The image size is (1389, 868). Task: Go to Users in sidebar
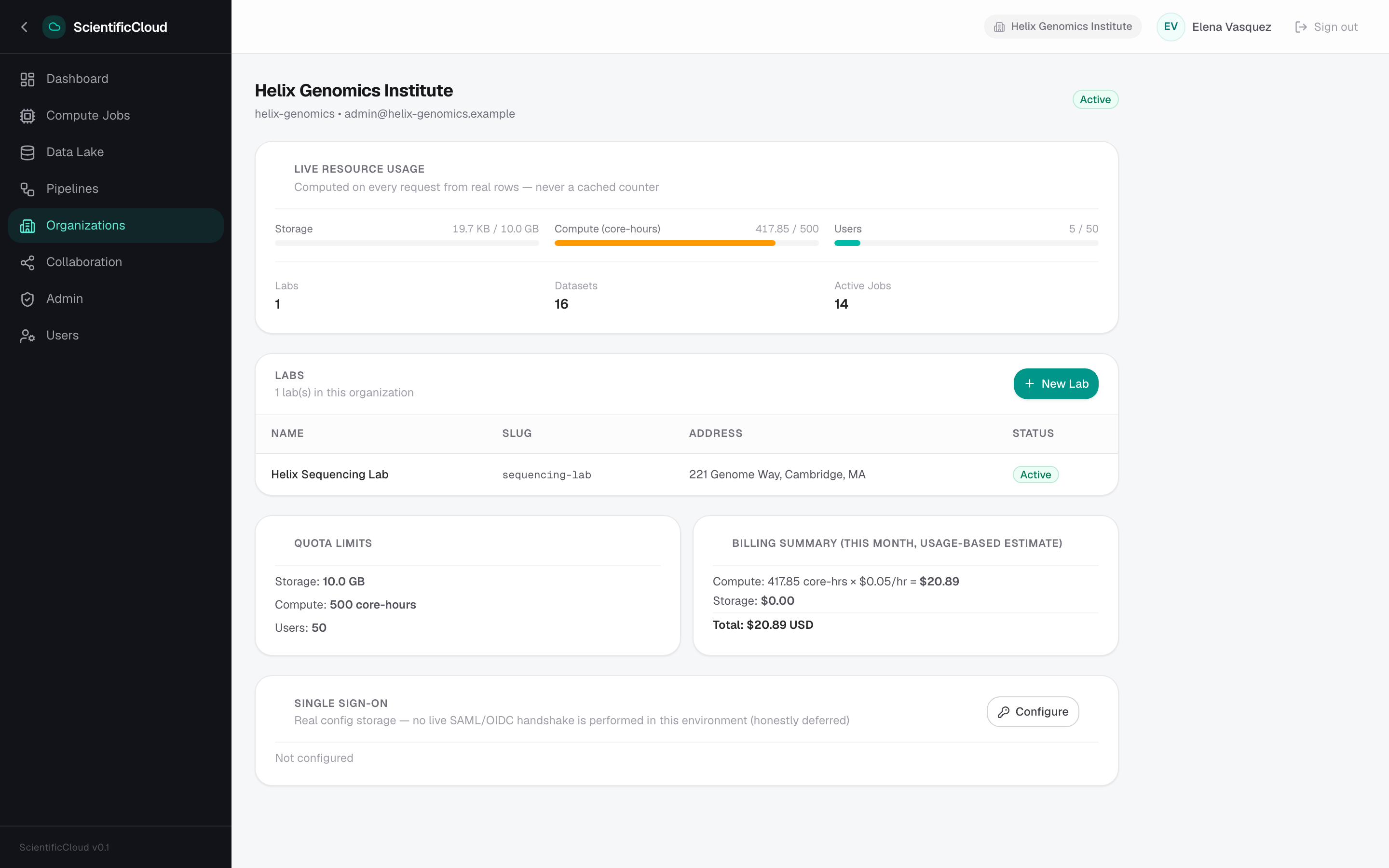pos(115,336)
